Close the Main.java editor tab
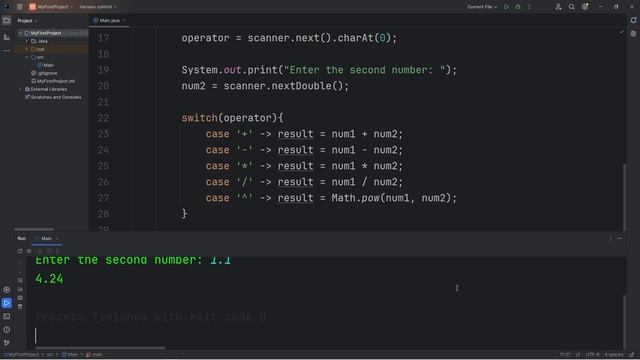640x360 pixels. coord(124,20)
